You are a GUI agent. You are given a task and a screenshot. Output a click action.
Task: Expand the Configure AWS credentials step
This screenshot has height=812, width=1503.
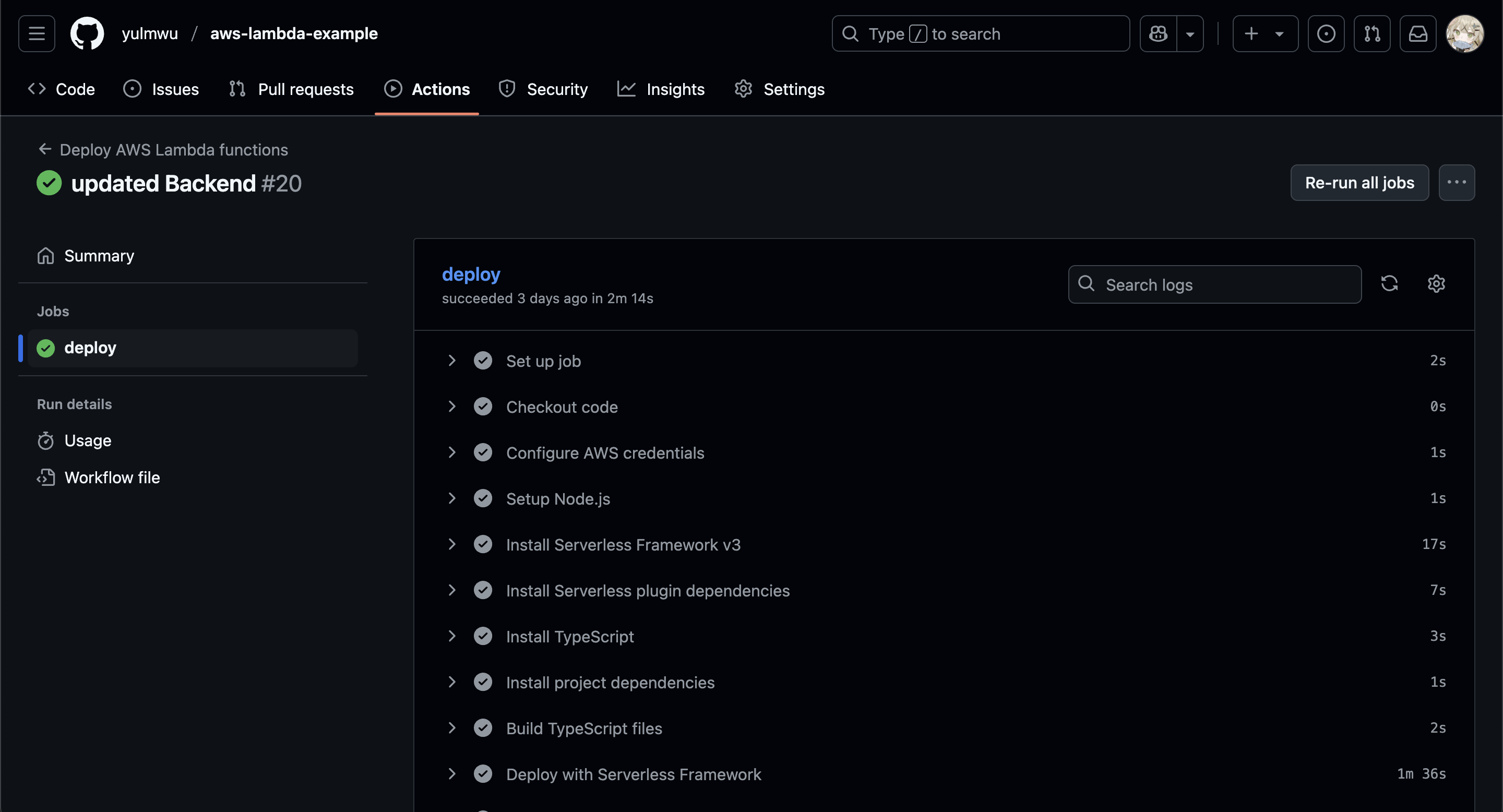[x=451, y=452]
